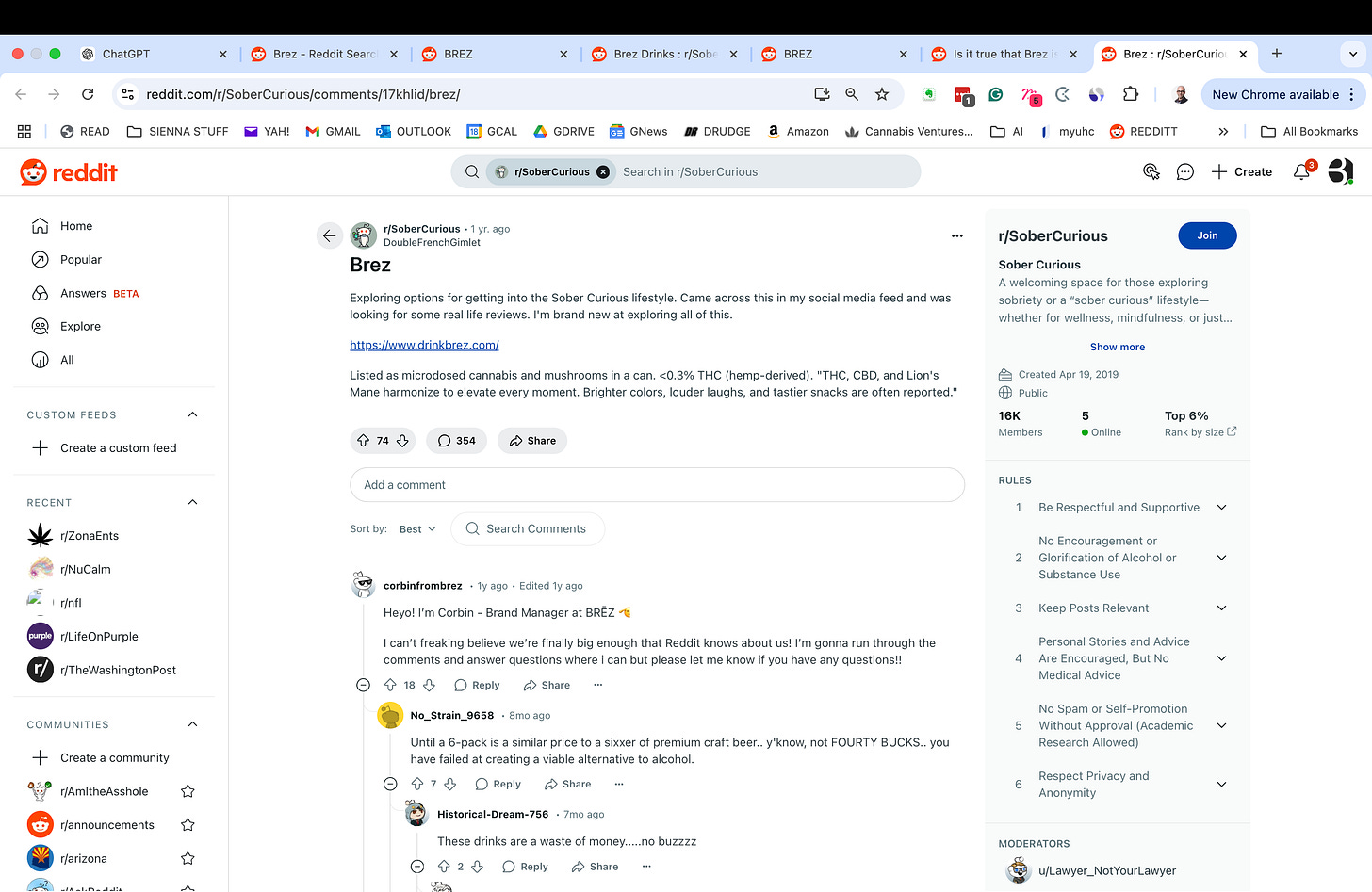Click the GMAIL bookmark
This screenshot has height=892, width=1372.
[333, 132]
